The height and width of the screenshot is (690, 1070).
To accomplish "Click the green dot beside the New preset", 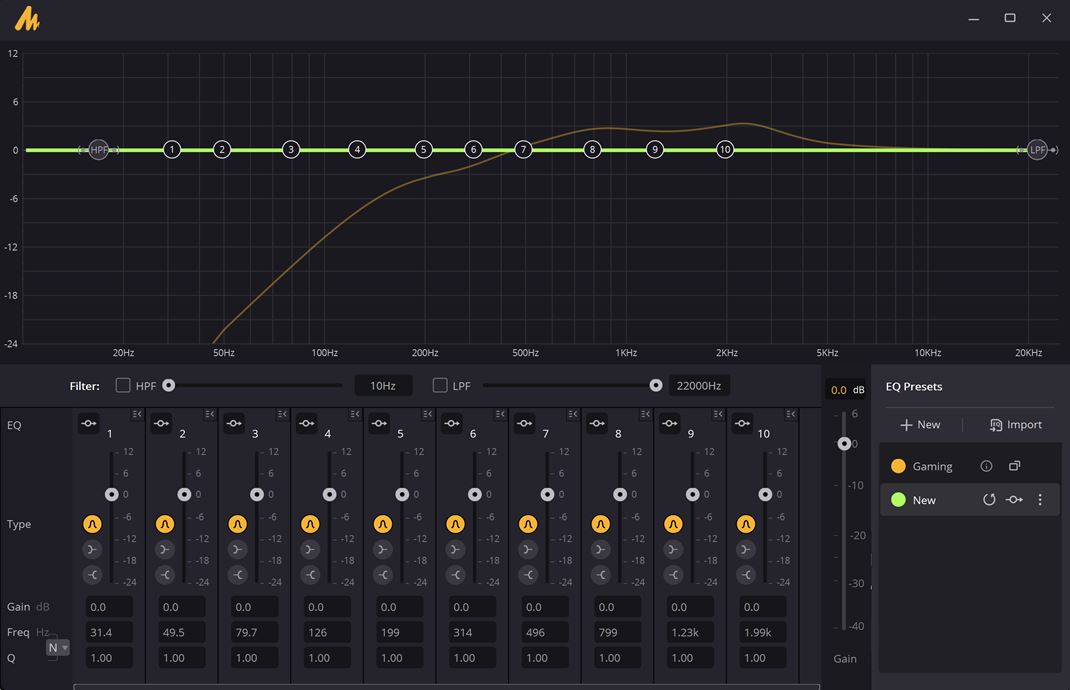I will point(898,500).
